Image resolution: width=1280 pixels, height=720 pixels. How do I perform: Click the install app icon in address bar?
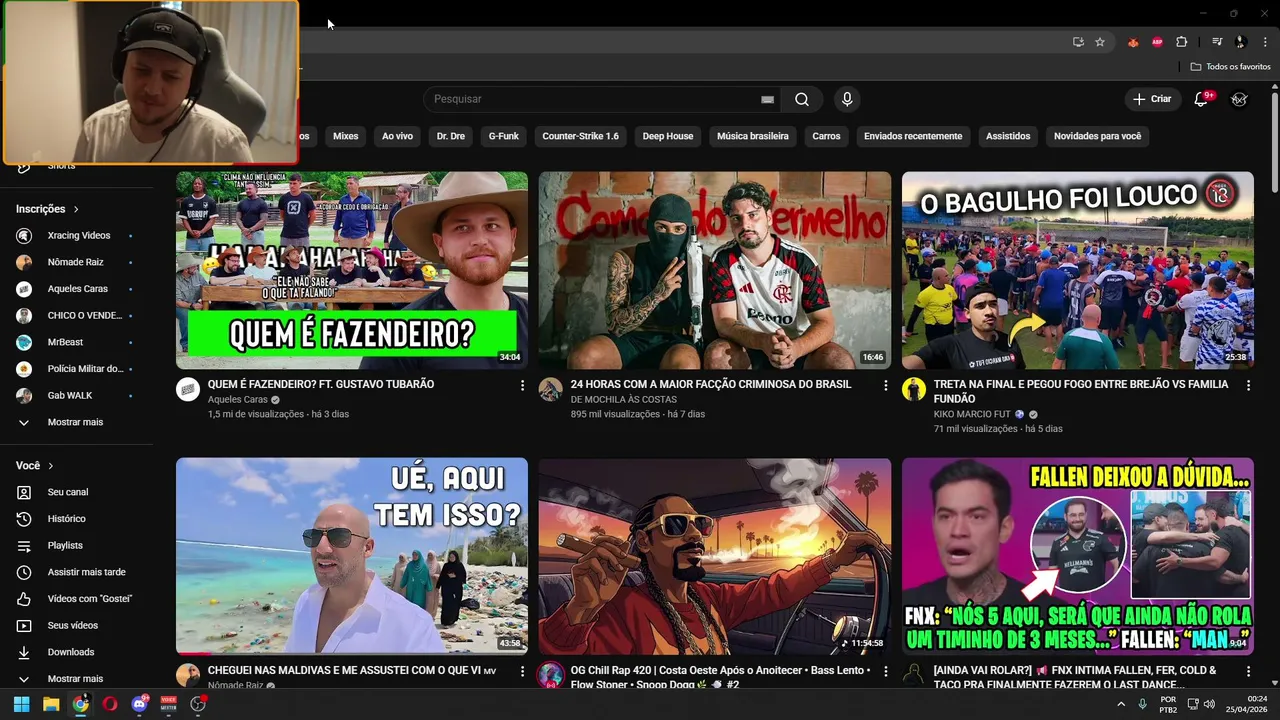[x=1078, y=42]
